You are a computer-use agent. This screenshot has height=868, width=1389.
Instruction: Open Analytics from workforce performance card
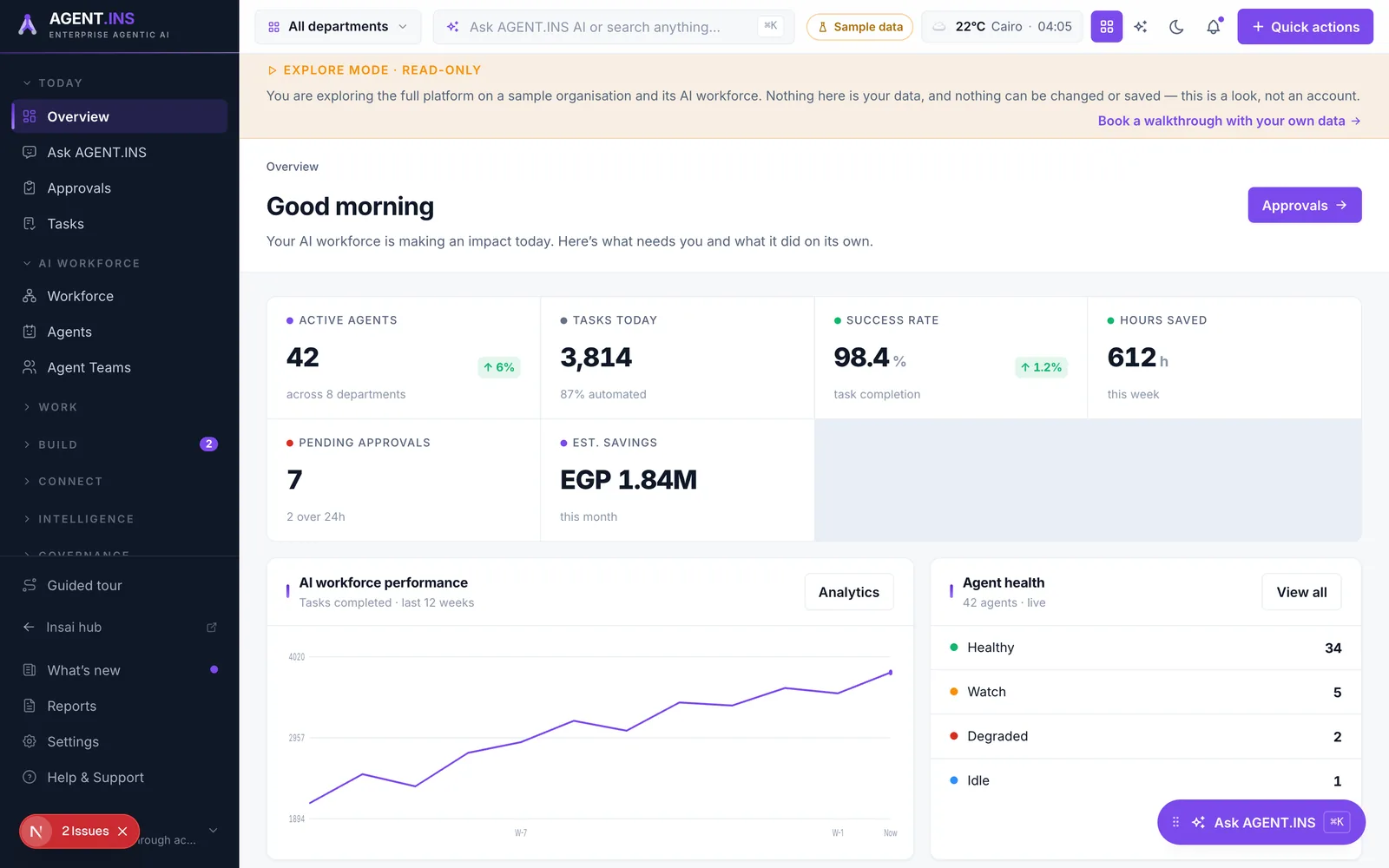pyautogui.click(x=848, y=592)
